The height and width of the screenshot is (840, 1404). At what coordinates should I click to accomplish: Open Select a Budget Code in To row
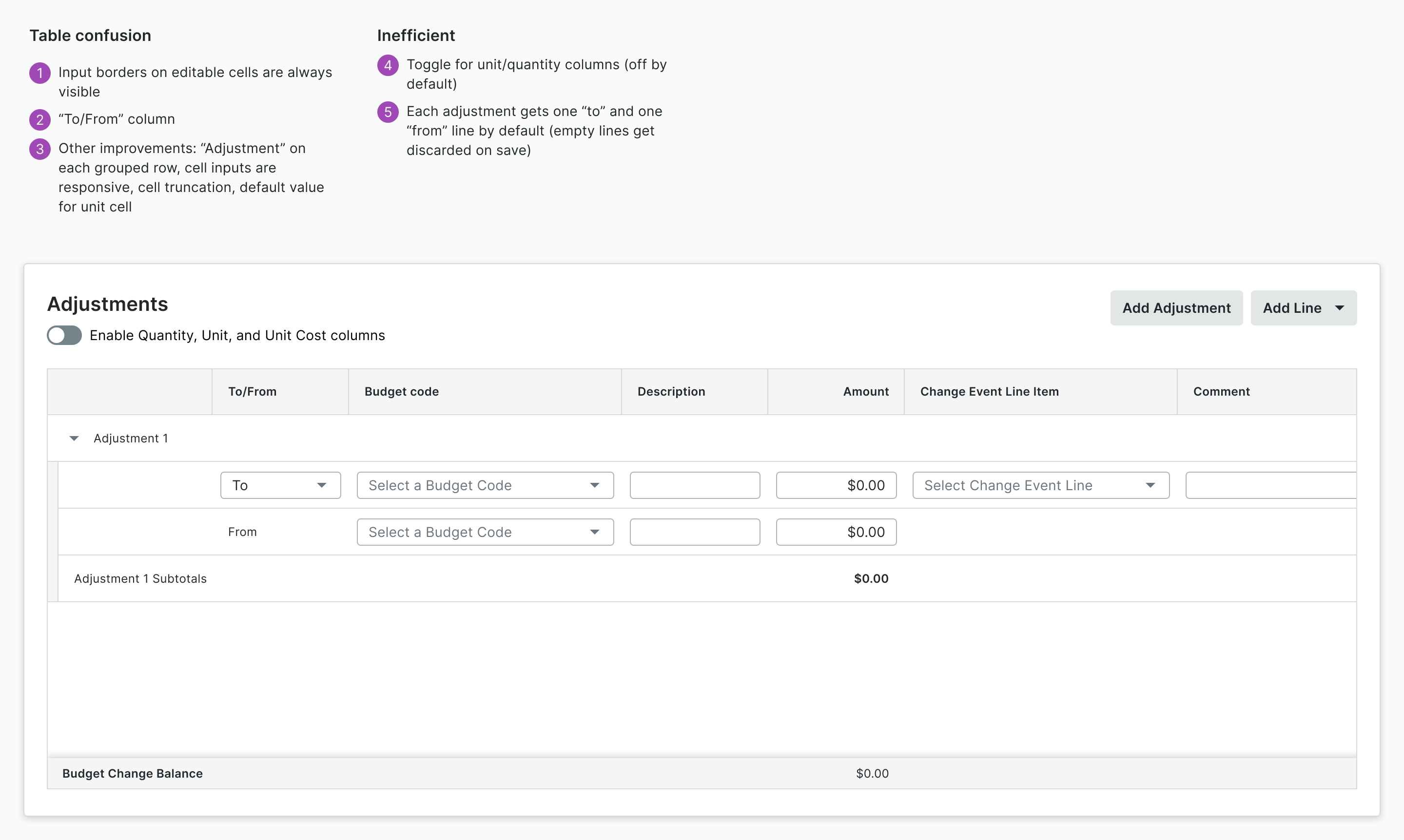click(485, 485)
